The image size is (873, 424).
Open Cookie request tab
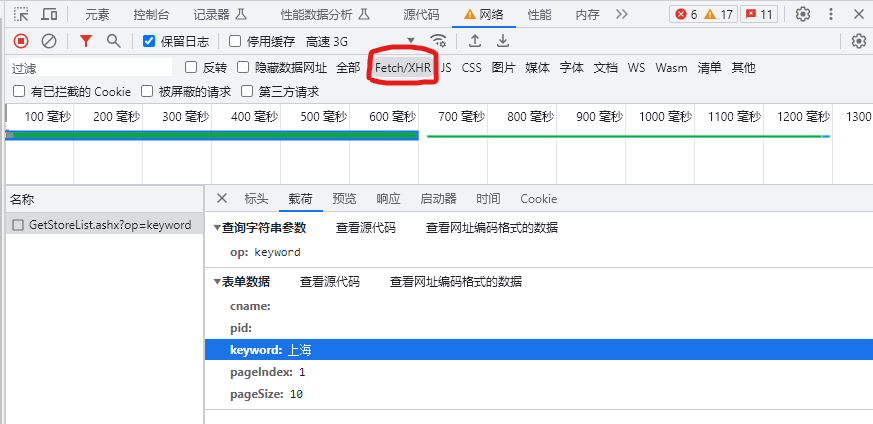pos(538,199)
